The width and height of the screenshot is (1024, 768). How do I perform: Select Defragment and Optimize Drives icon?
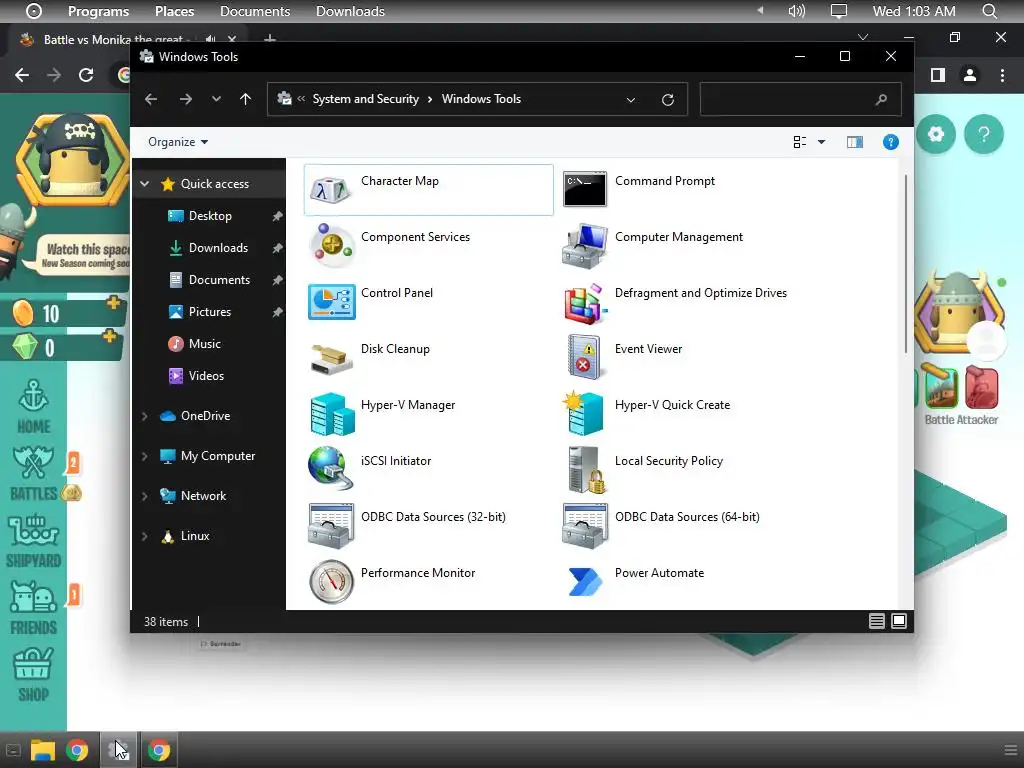coord(584,303)
